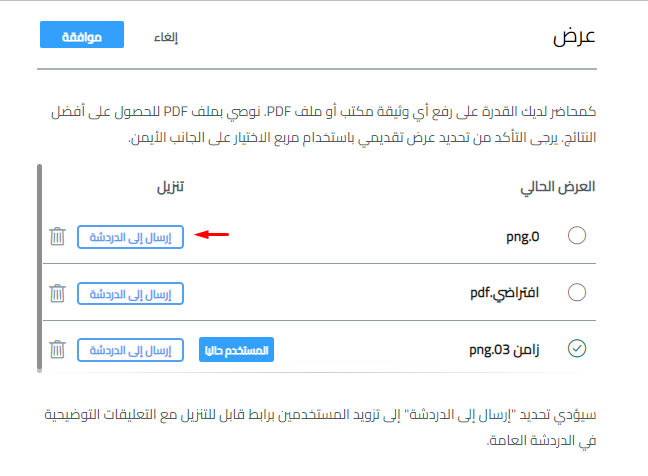Click the عرض dialog title
This screenshot has width=648, height=476.
(574, 37)
